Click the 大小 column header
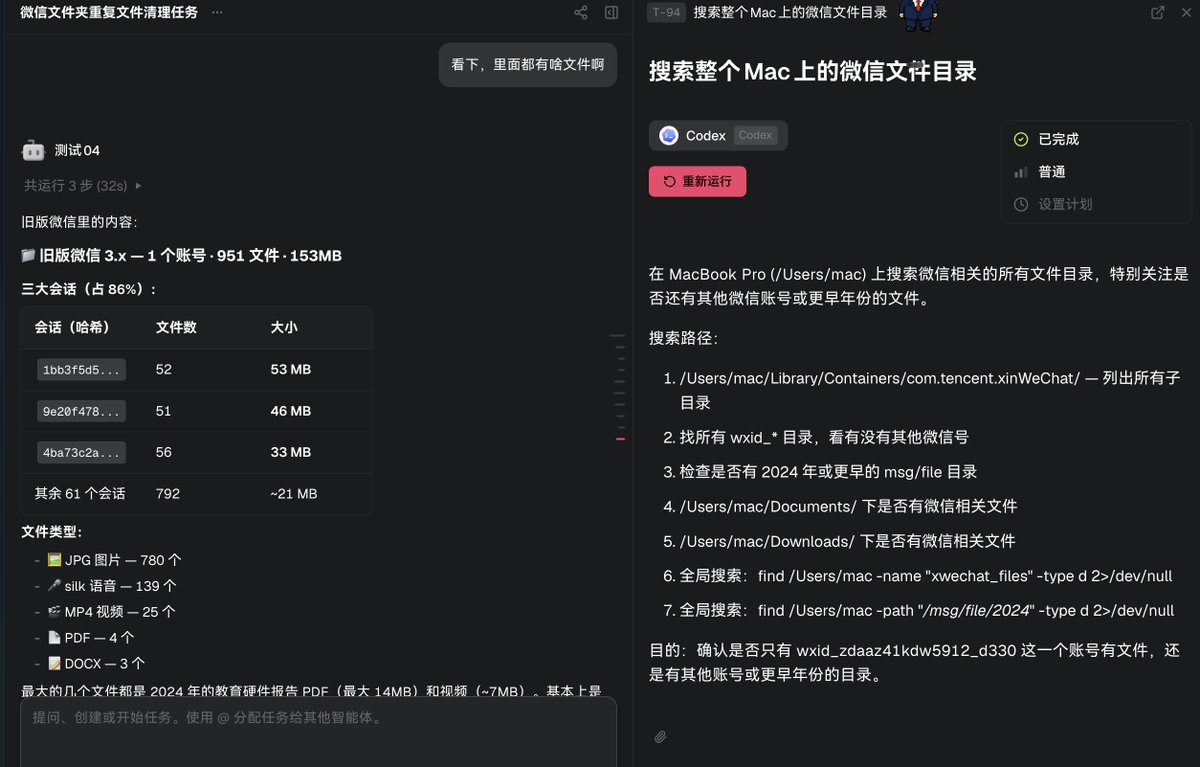This screenshot has width=1200, height=767. click(x=284, y=327)
